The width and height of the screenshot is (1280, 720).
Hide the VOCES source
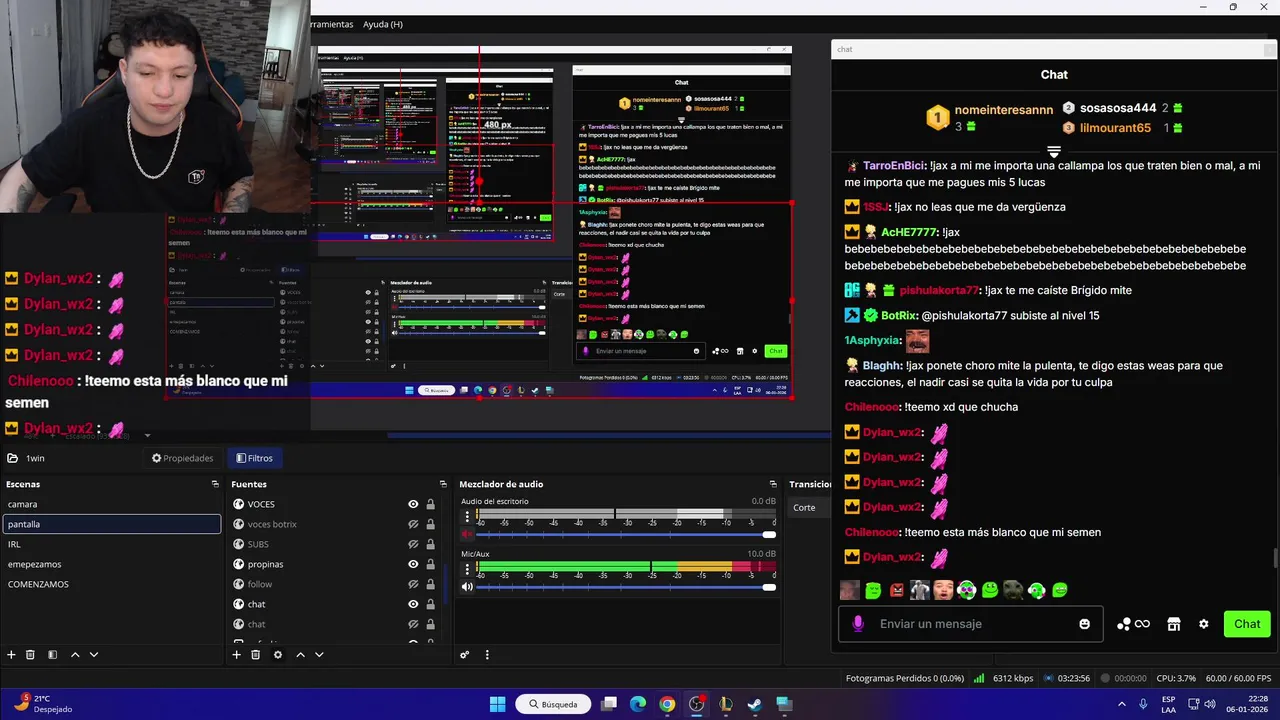pyautogui.click(x=413, y=504)
